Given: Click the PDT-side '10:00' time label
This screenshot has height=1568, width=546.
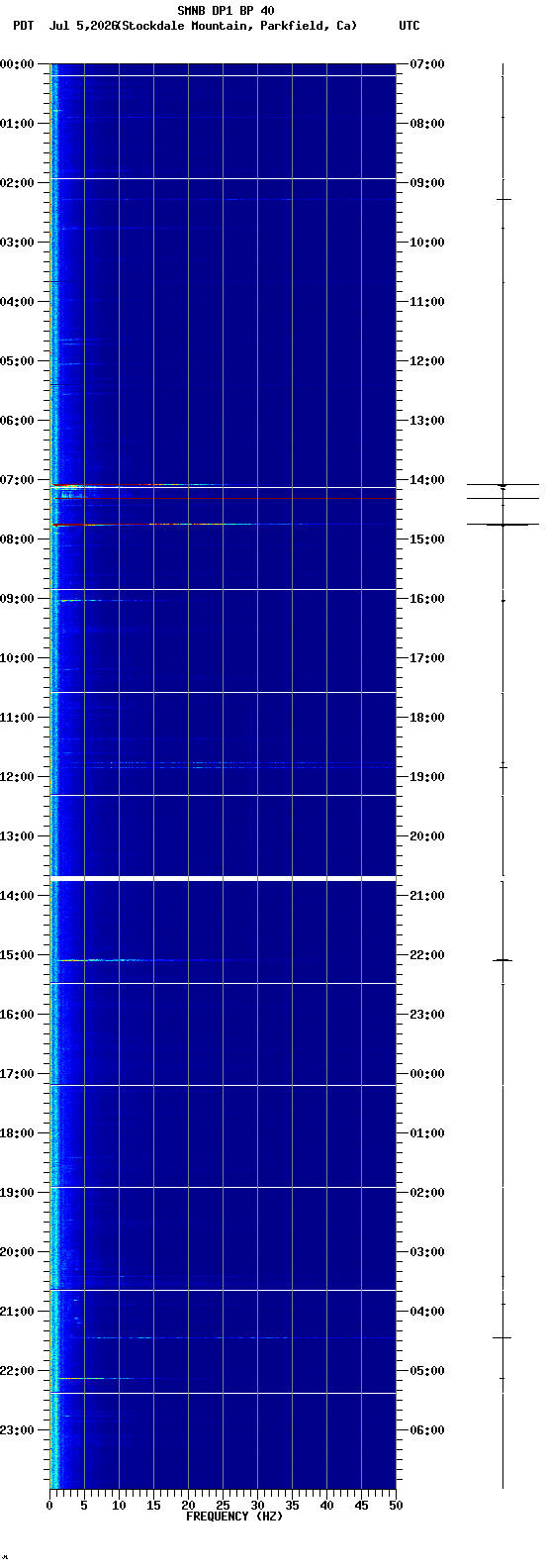Looking at the screenshot, I should (x=17, y=658).
